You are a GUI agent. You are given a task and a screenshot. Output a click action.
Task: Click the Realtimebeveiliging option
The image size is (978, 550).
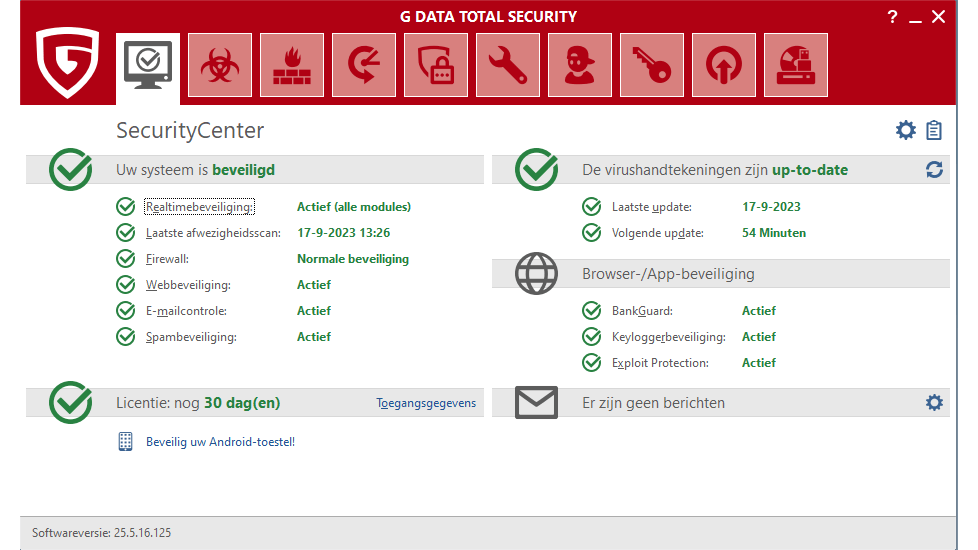point(200,207)
